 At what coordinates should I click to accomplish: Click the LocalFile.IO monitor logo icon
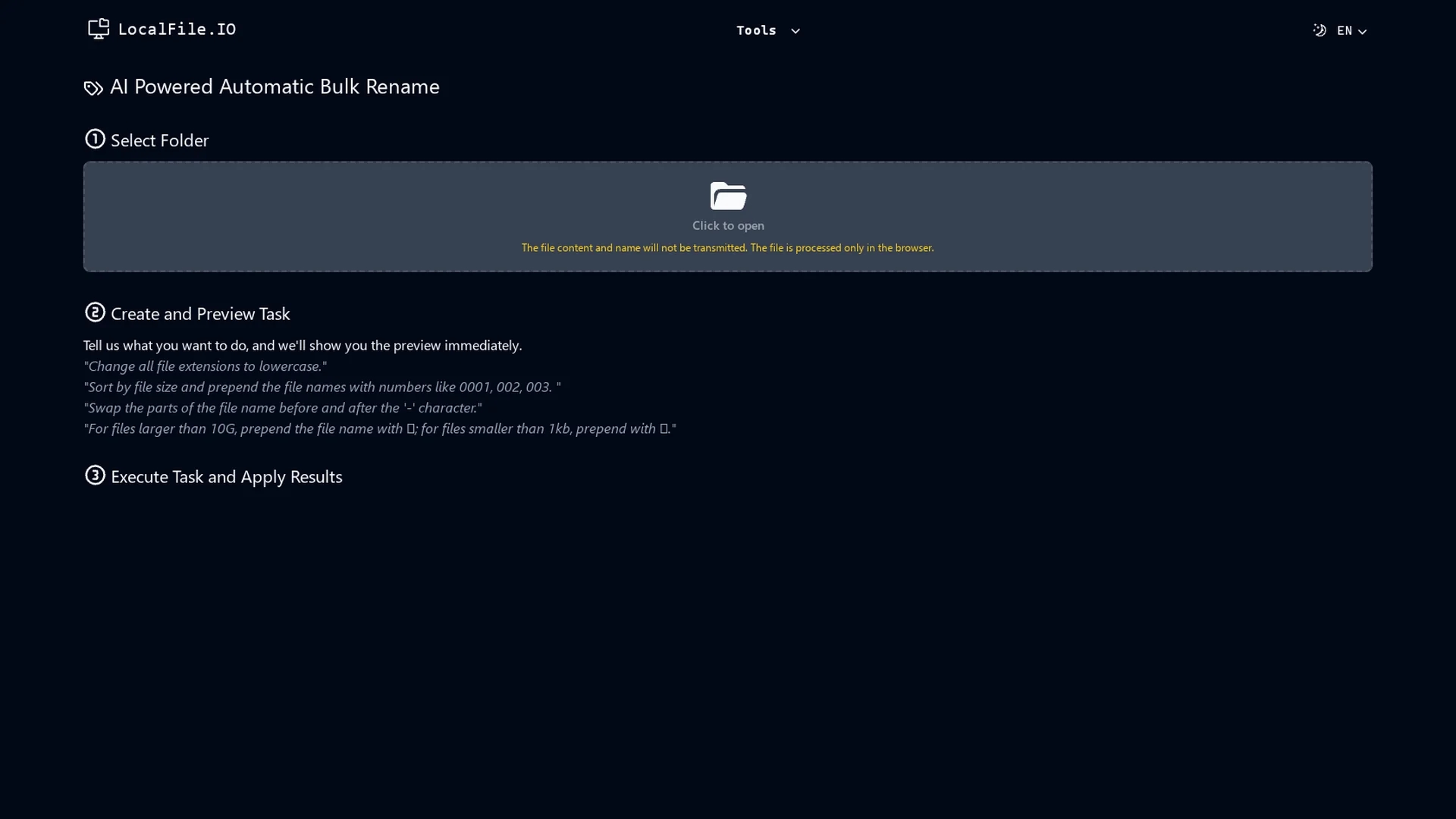(x=99, y=29)
